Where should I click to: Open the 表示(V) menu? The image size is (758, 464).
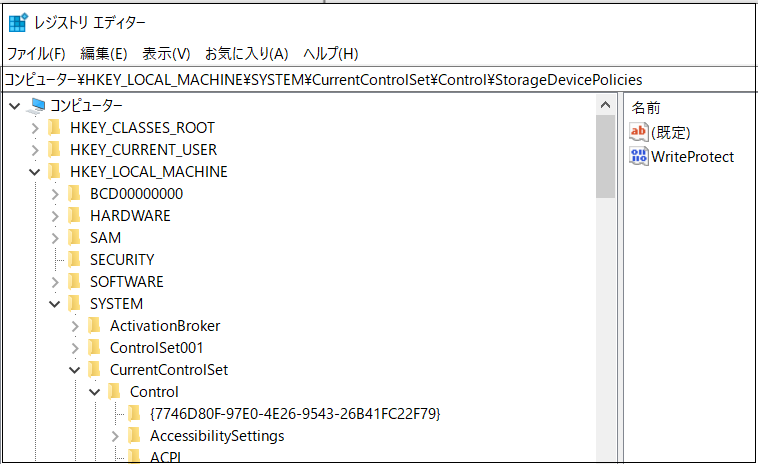(166, 54)
